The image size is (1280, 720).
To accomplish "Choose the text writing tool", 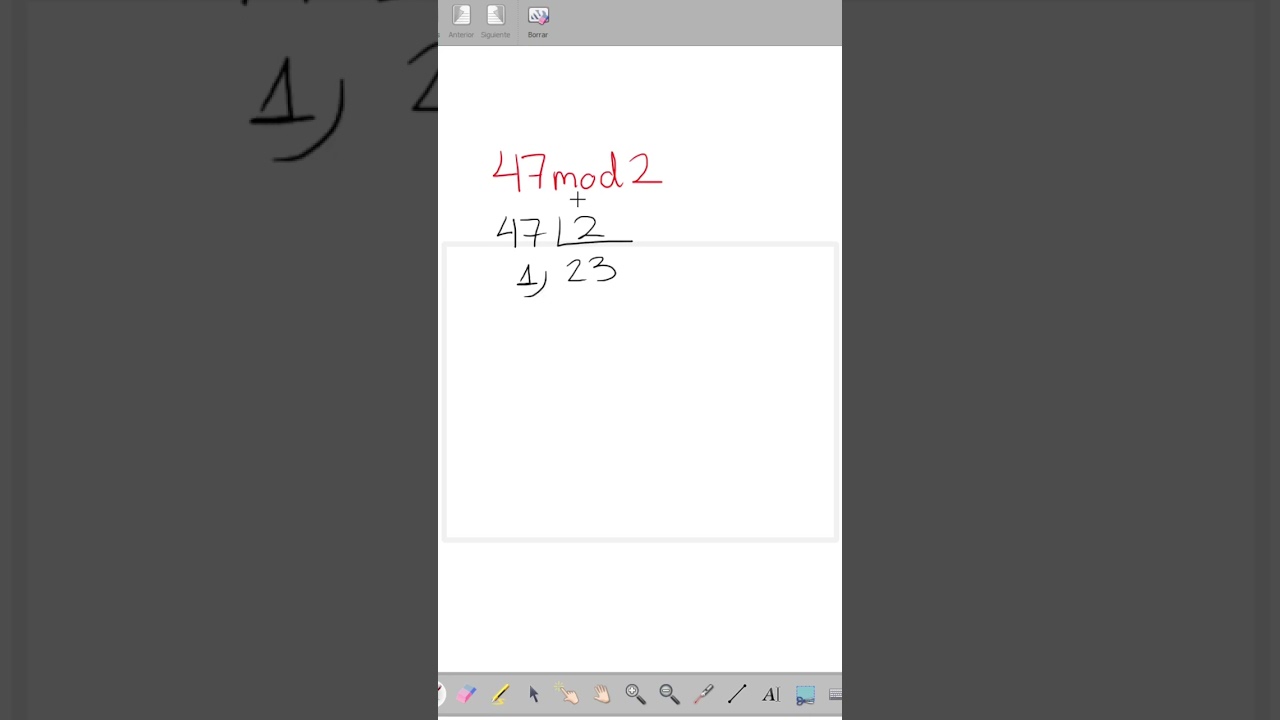I will coord(771,694).
